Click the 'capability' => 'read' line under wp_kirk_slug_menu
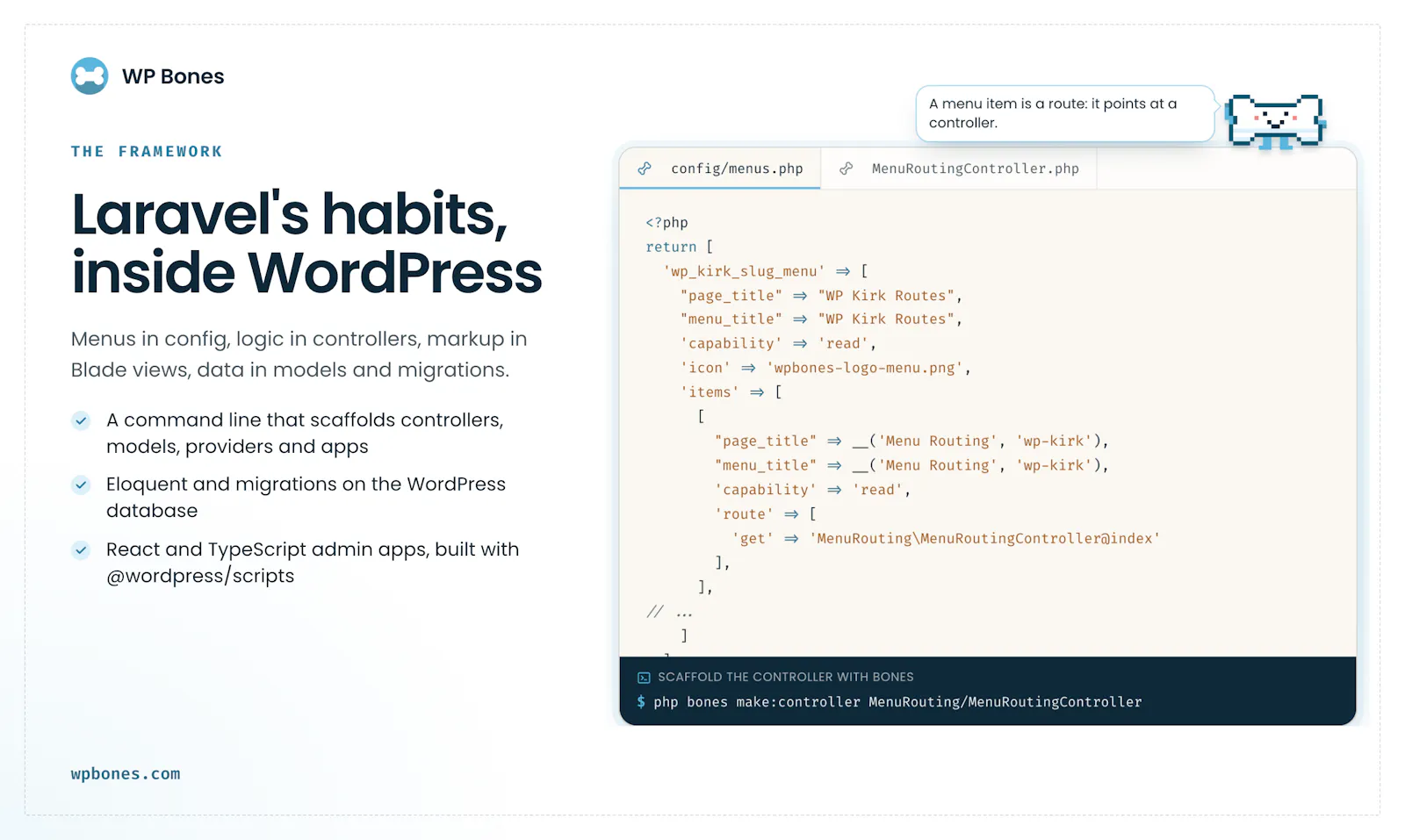 (778, 344)
